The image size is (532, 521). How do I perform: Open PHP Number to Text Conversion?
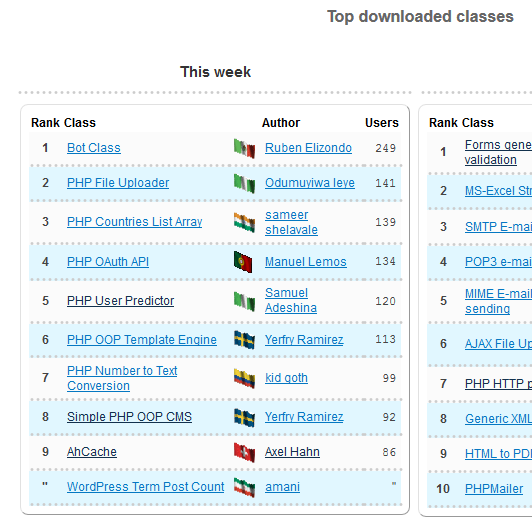pos(122,378)
